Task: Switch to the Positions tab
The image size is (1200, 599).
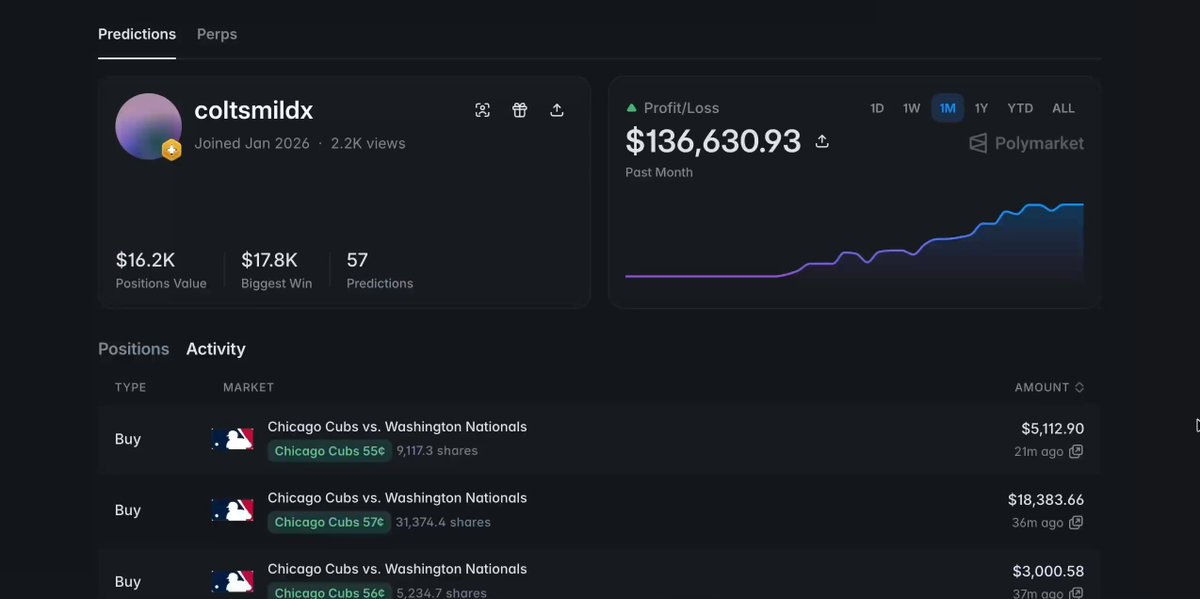Action: tap(134, 349)
